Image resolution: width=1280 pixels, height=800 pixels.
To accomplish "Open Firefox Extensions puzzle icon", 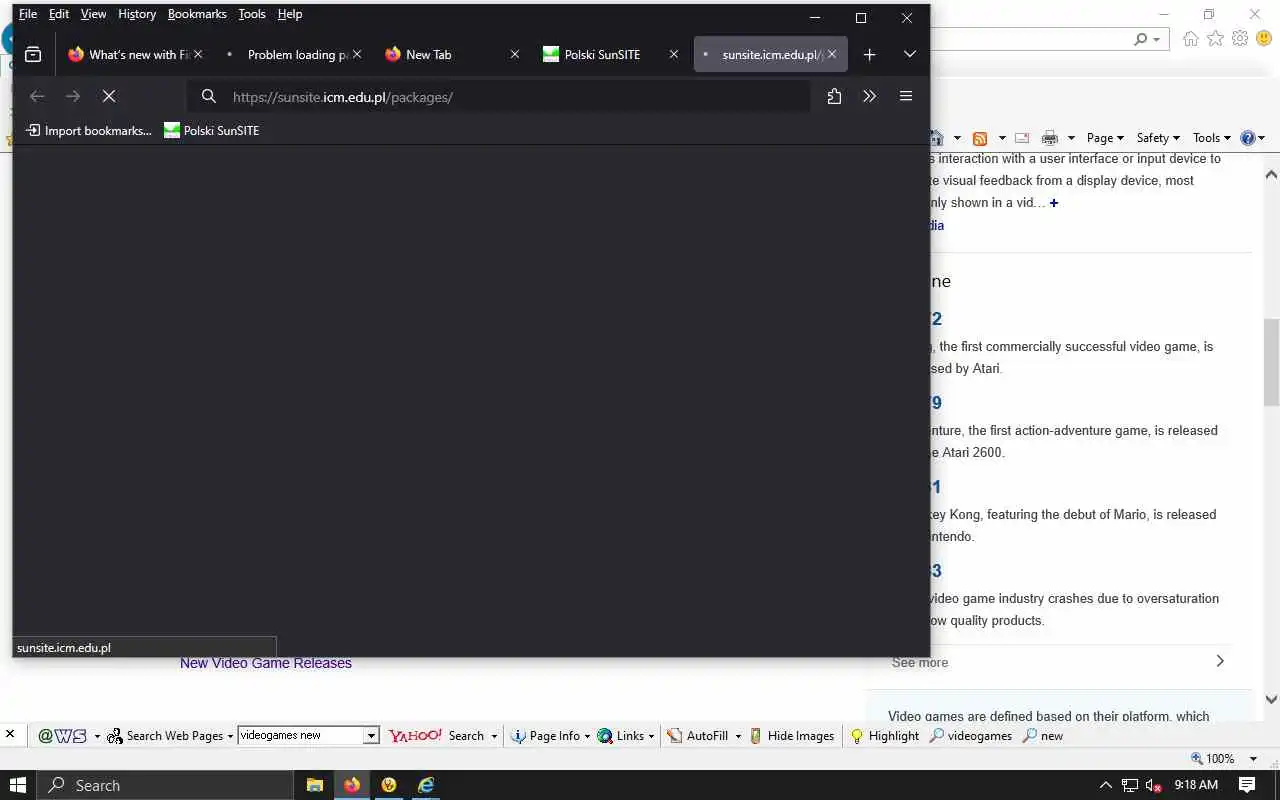I will pos(834,96).
